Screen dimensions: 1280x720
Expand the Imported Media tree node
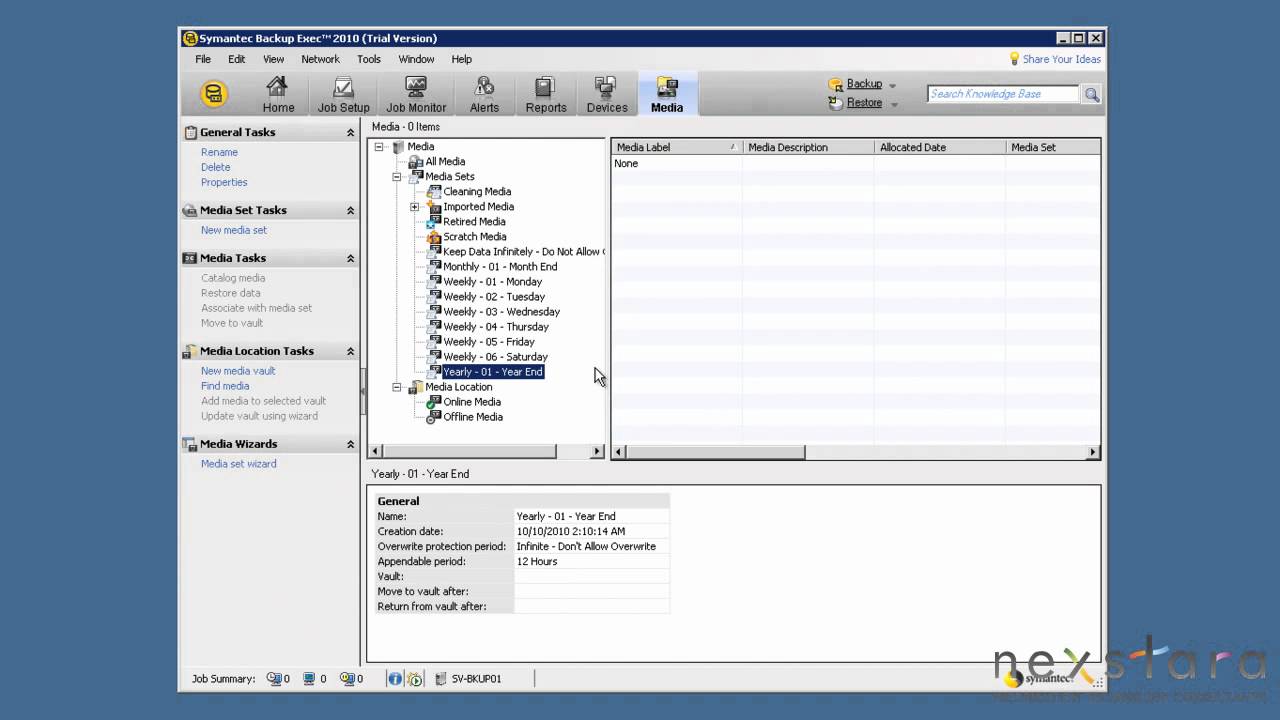415,207
